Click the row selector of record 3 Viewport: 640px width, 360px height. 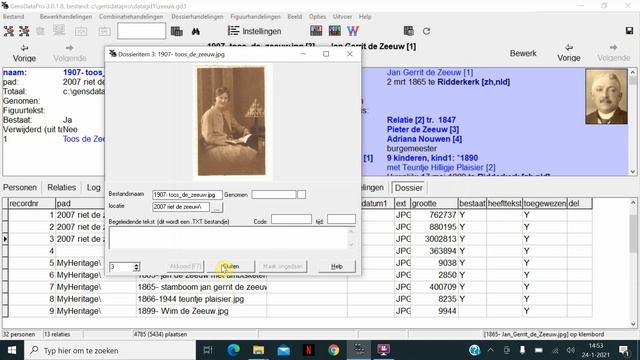tap(5, 239)
